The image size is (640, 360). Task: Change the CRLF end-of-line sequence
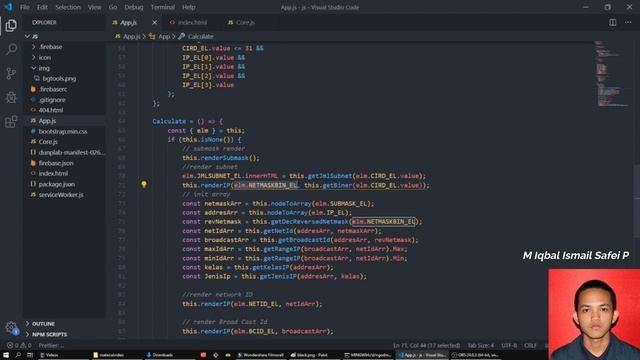[x=530, y=345]
